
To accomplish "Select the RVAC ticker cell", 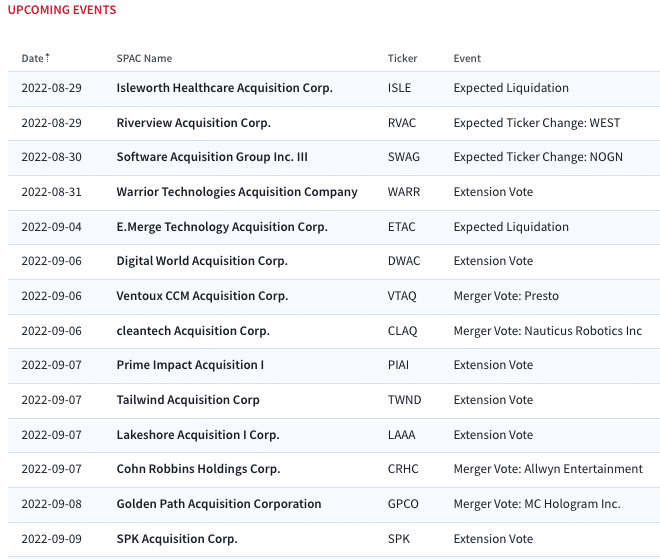I will tap(402, 123).
